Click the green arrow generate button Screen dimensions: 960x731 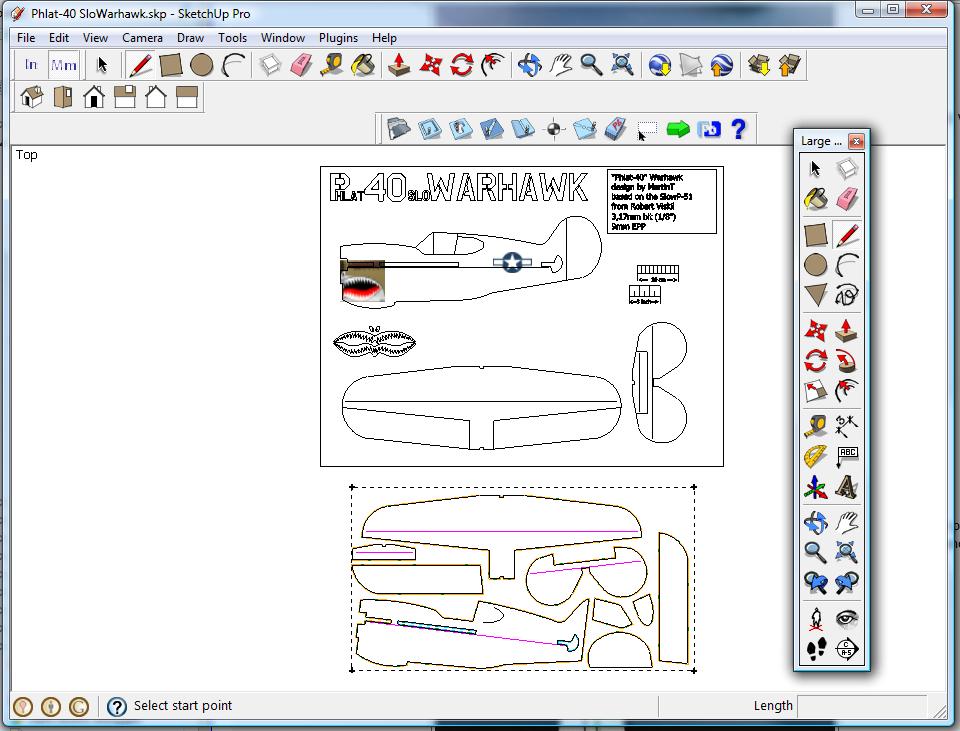[678, 129]
